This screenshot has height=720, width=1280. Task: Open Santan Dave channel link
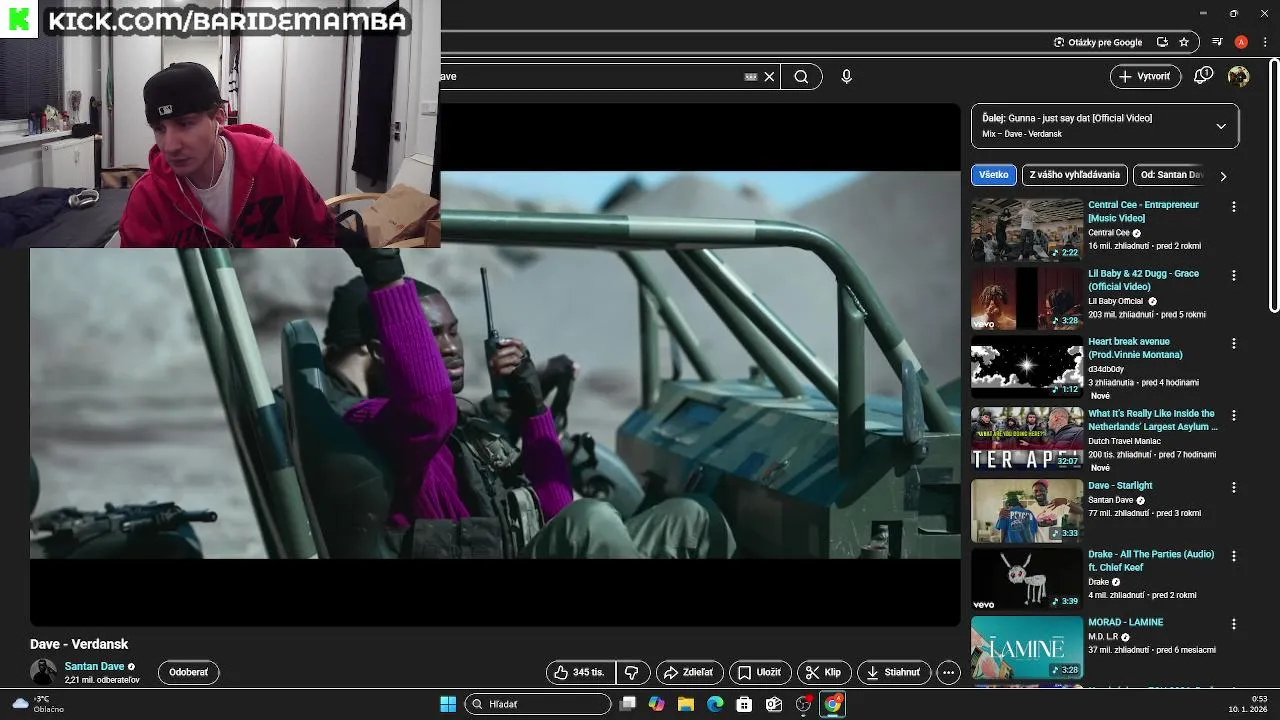pyautogui.click(x=94, y=666)
